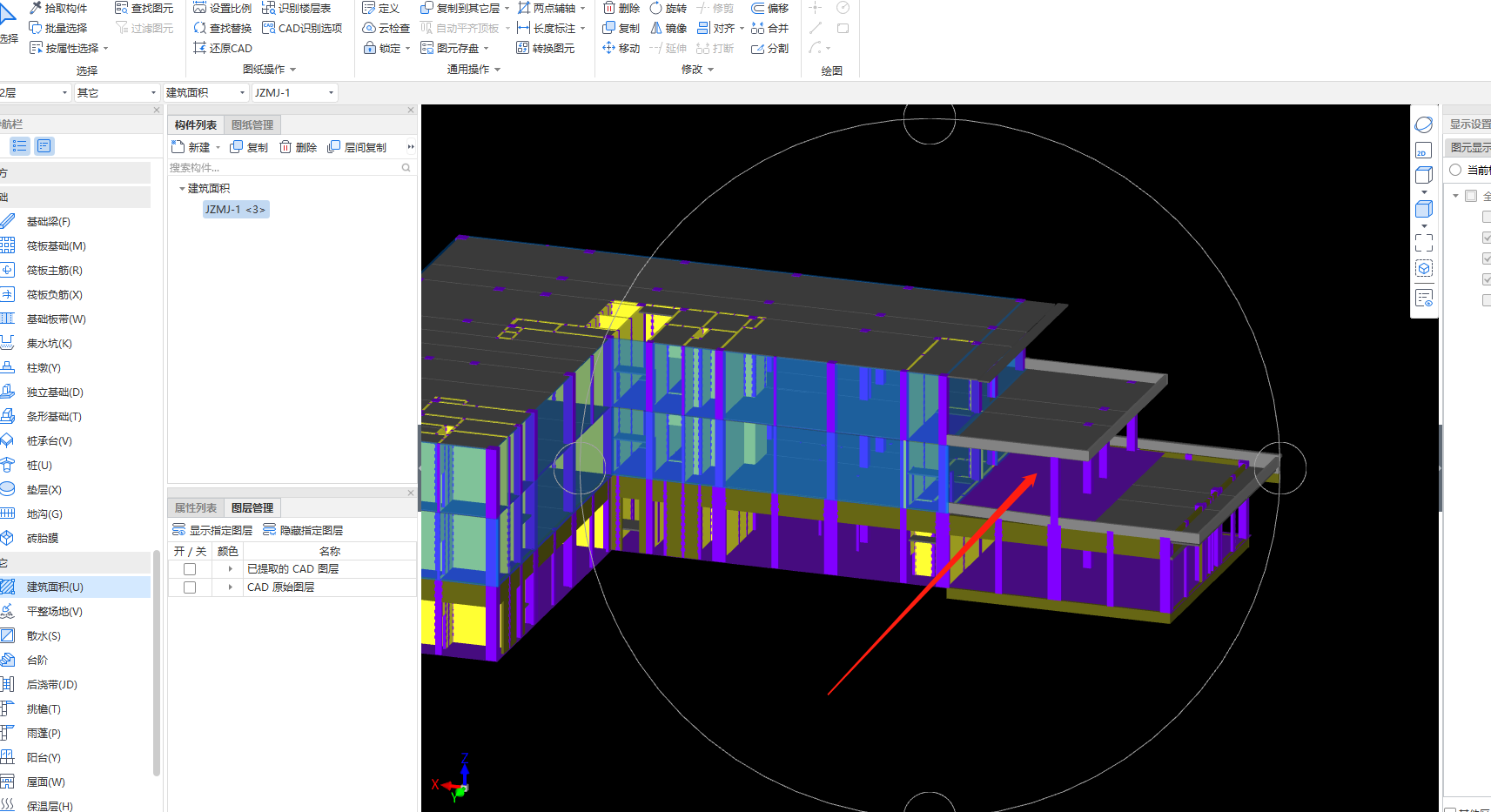The height and width of the screenshot is (812, 1491).
Task: Click the 分割 split tool
Action: (x=770, y=48)
